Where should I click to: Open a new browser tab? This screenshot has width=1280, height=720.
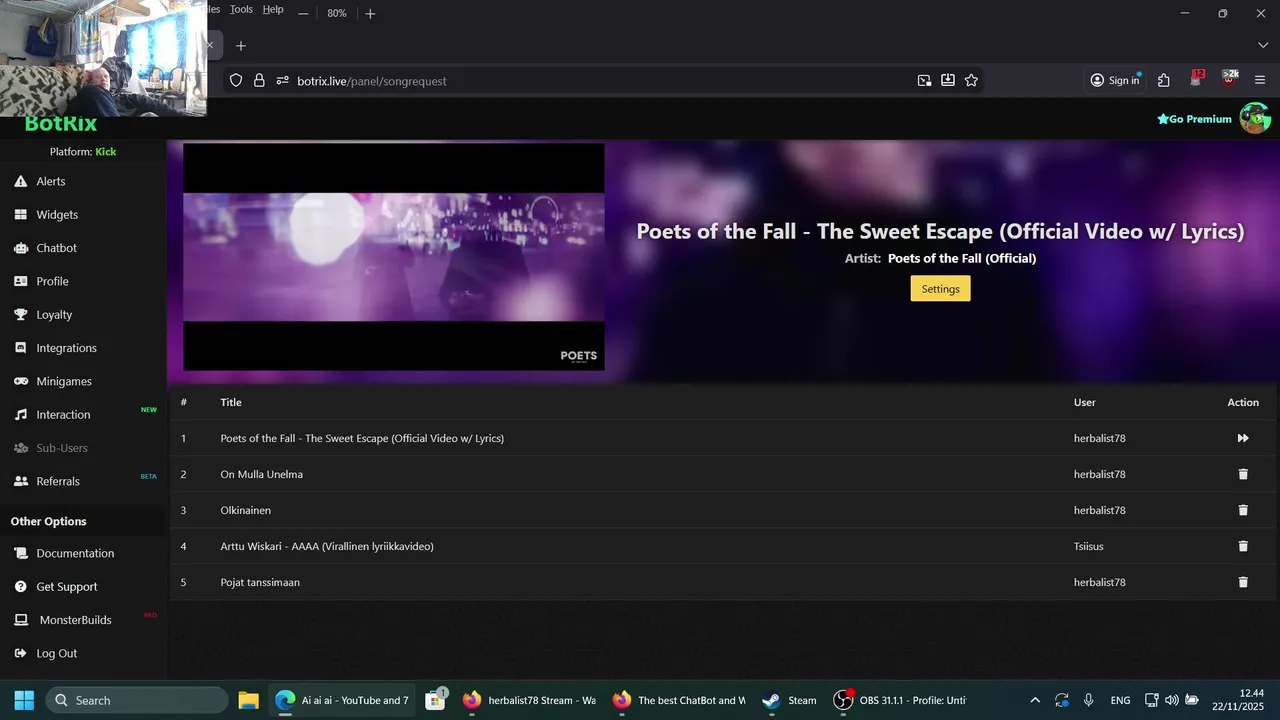(x=240, y=45)
